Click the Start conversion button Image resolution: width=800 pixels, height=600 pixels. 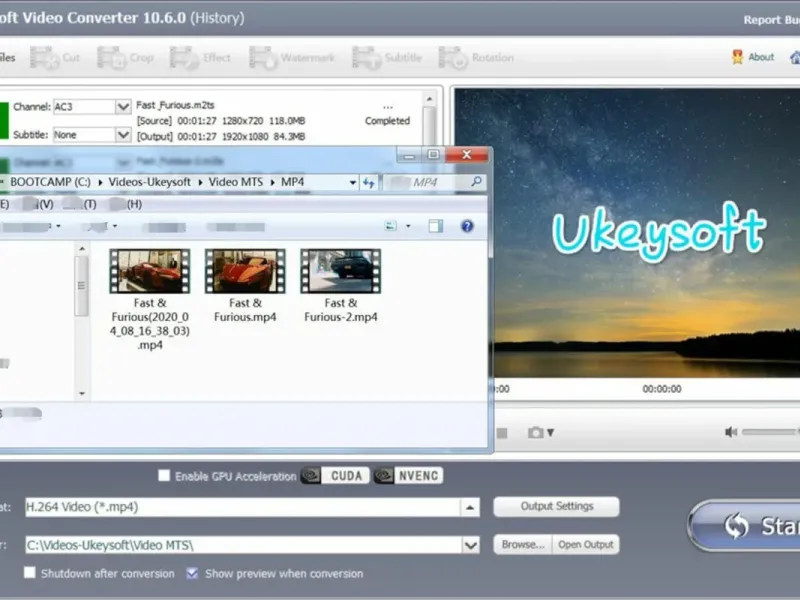[x=745, y=526]
